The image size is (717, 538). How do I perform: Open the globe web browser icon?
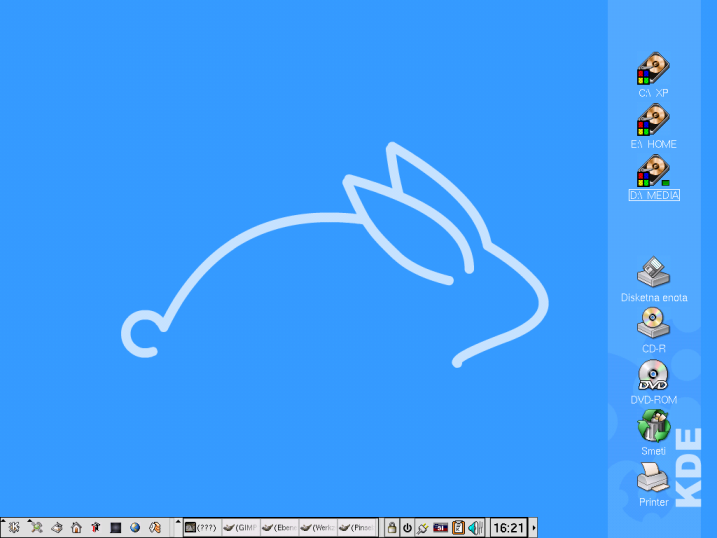click(135, 528)
